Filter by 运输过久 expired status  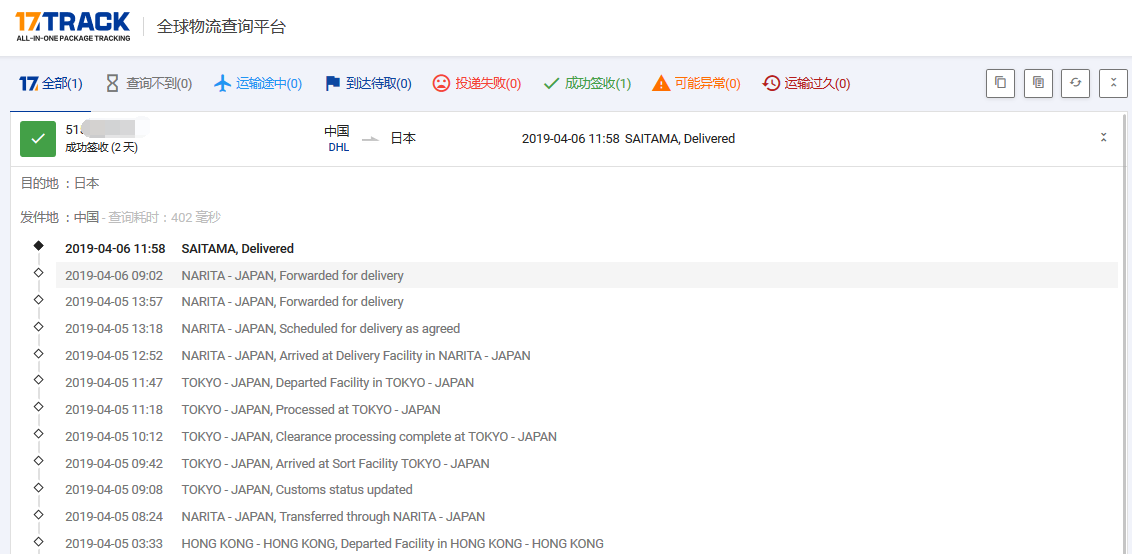click(x=806, y=84)
